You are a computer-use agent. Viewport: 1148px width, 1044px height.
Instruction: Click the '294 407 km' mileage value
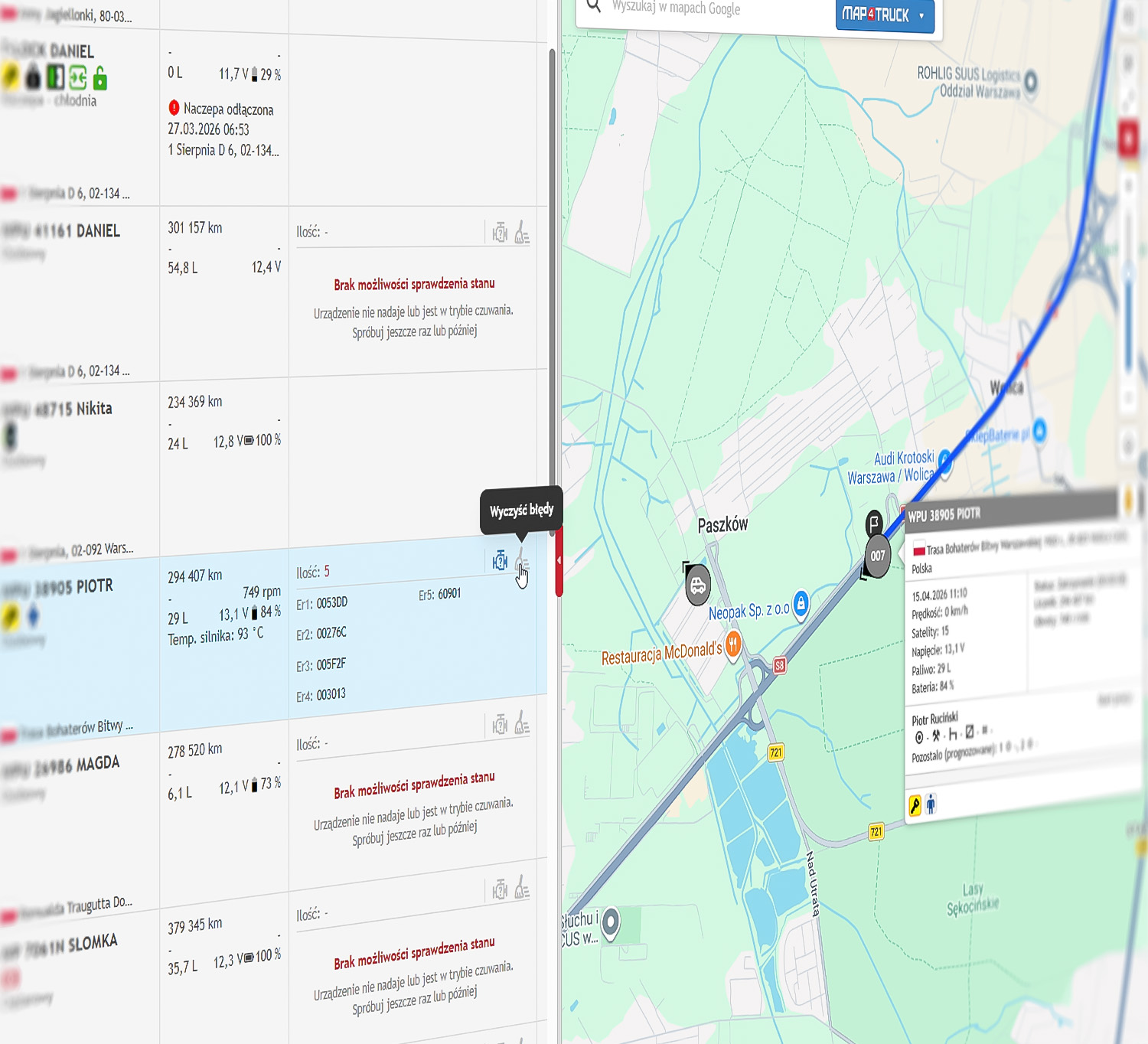194,576
